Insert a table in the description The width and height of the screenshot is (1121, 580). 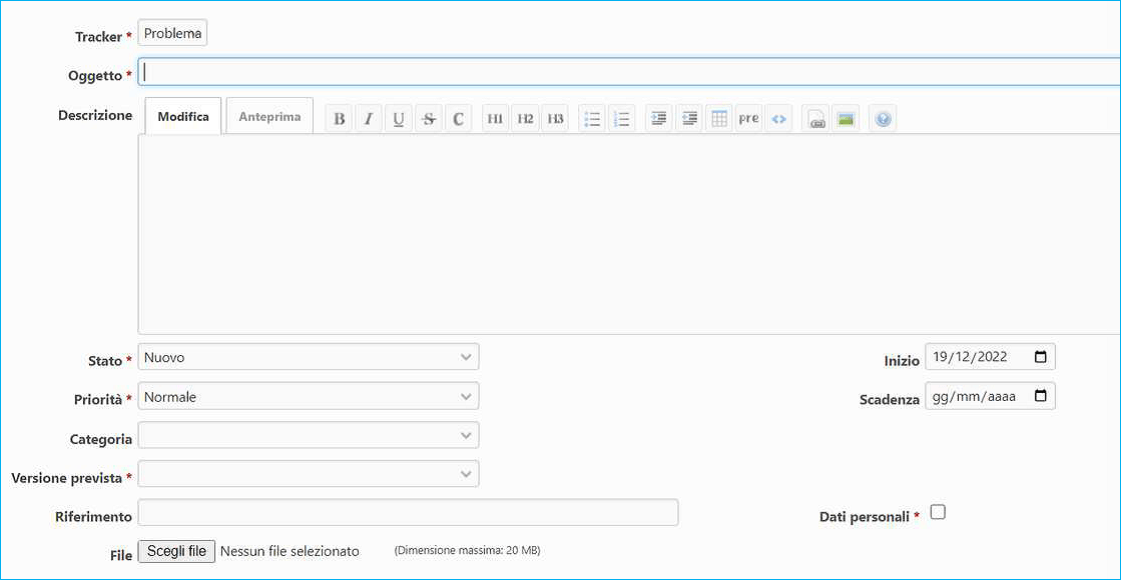[718, 119]
